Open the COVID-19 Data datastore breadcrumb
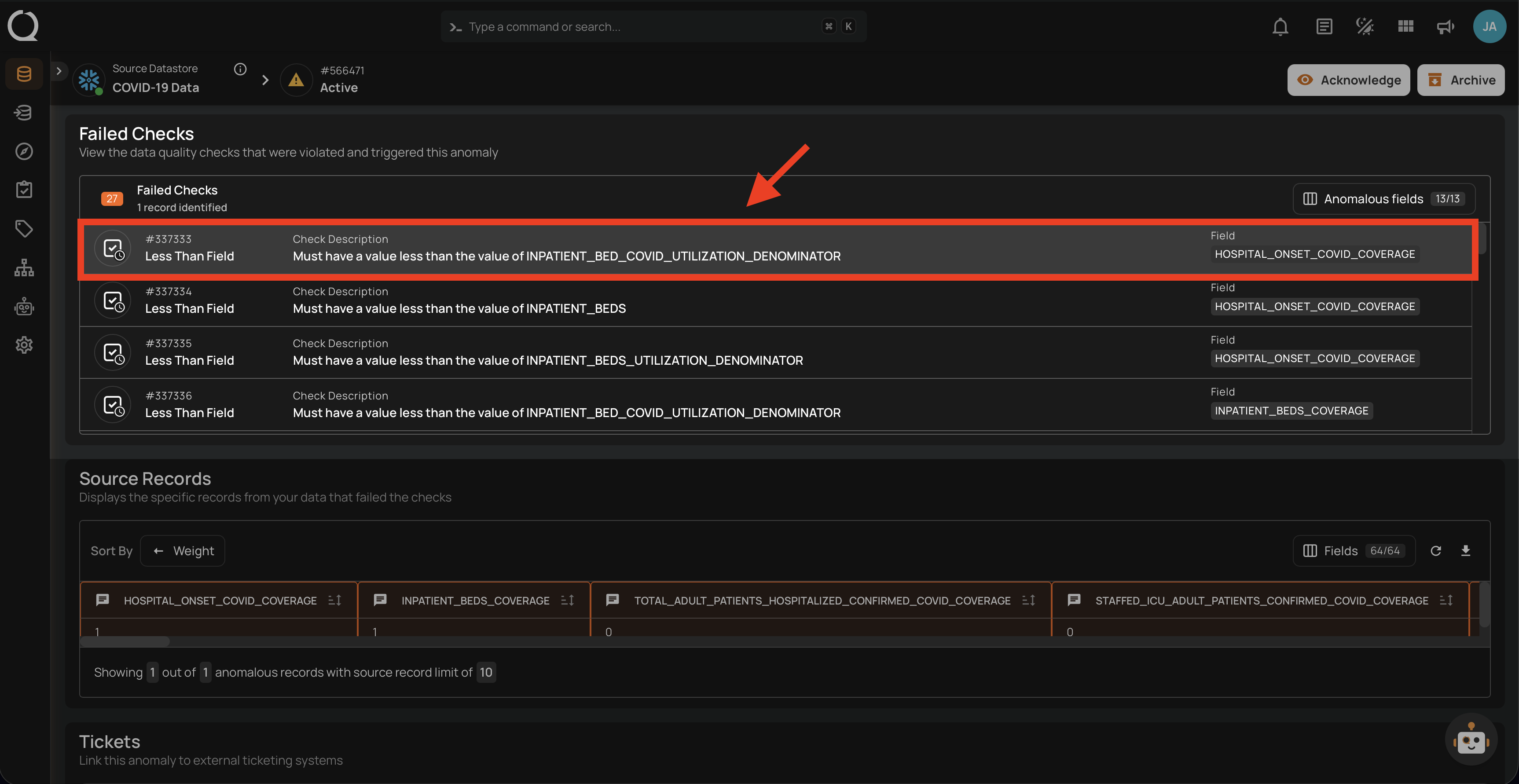Image resolution: width=1519 pixels, height=784 pixels. [156, 87]
